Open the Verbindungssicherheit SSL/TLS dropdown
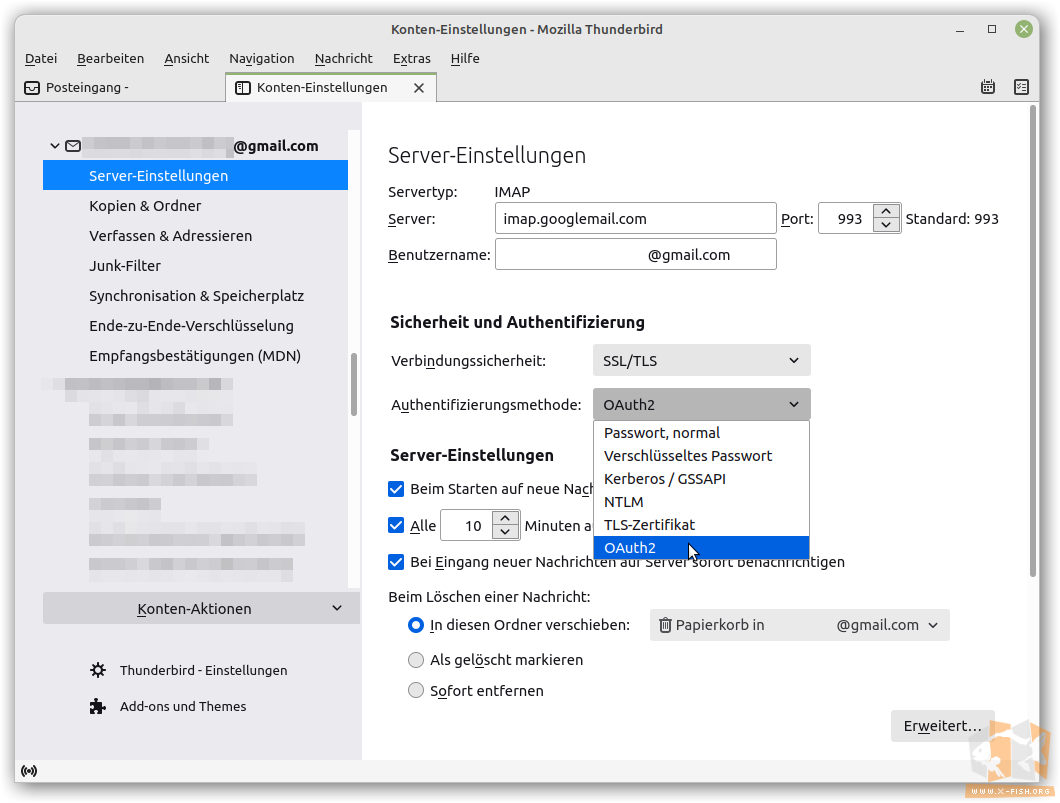 pyautogui.click(x=702, y=361)
